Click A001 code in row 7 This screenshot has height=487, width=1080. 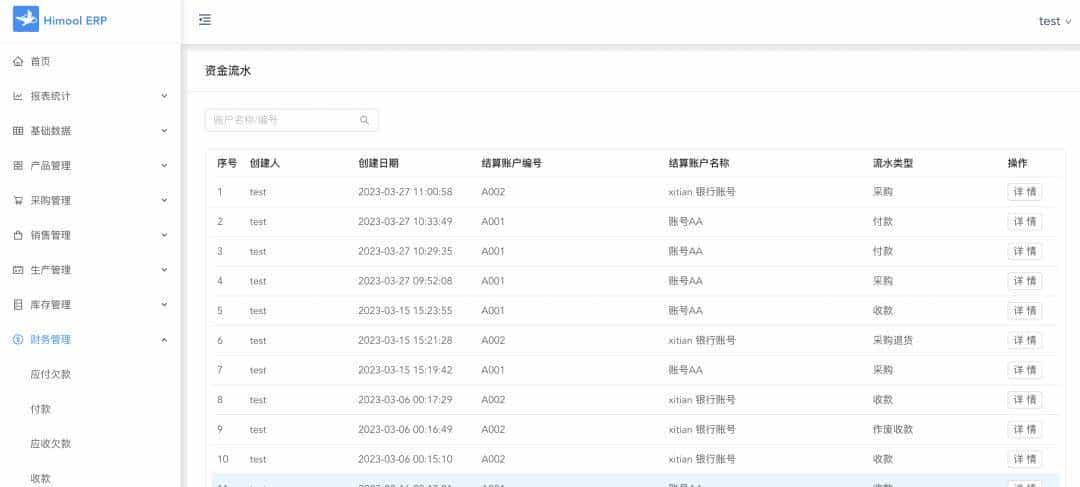click(x=493, y=370)
